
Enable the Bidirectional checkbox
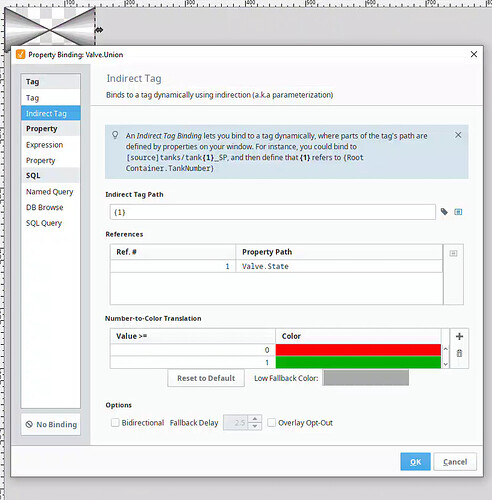[x=115, y=423]
